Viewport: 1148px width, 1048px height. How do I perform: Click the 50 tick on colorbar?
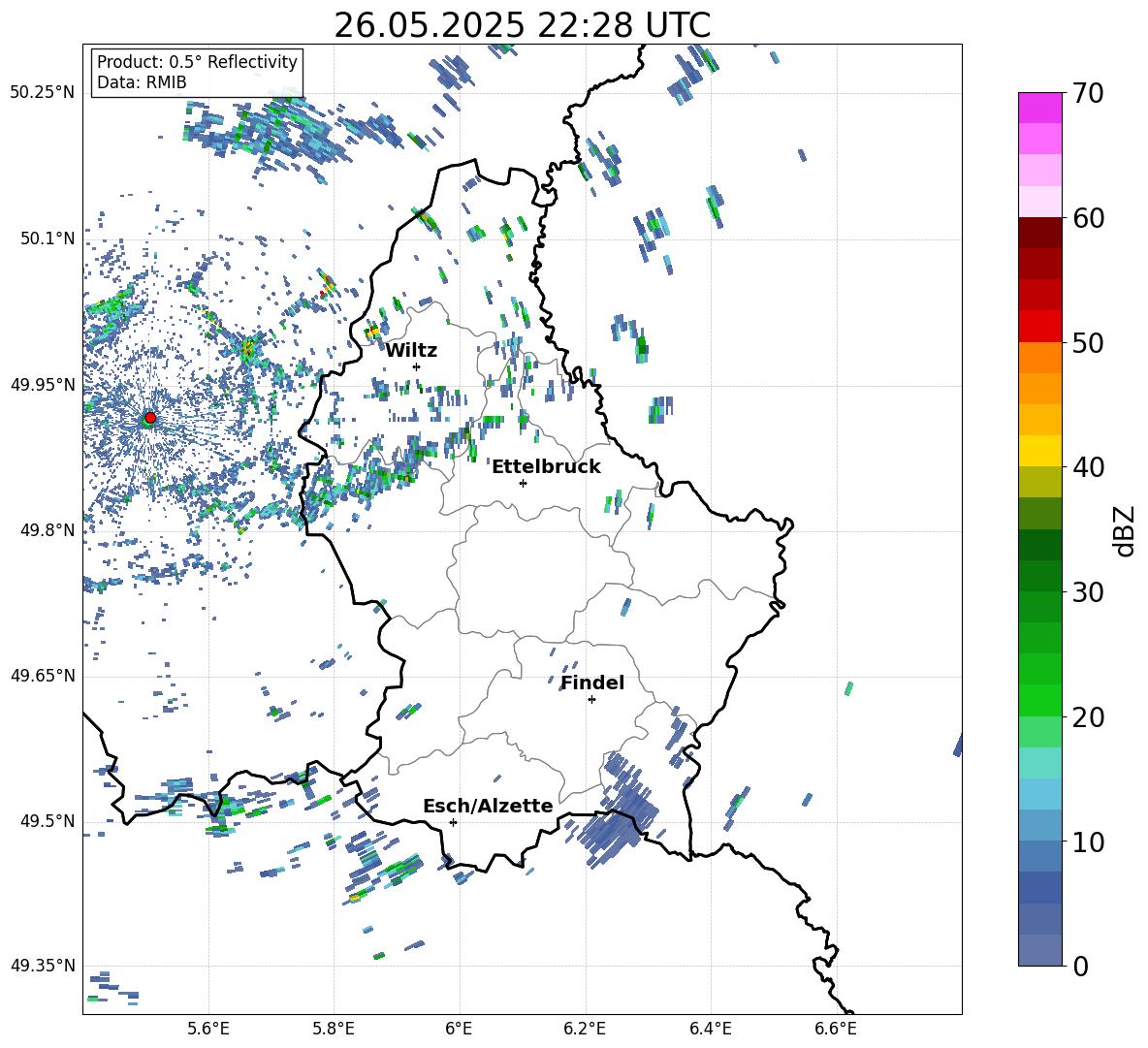tap(1087, 342)
